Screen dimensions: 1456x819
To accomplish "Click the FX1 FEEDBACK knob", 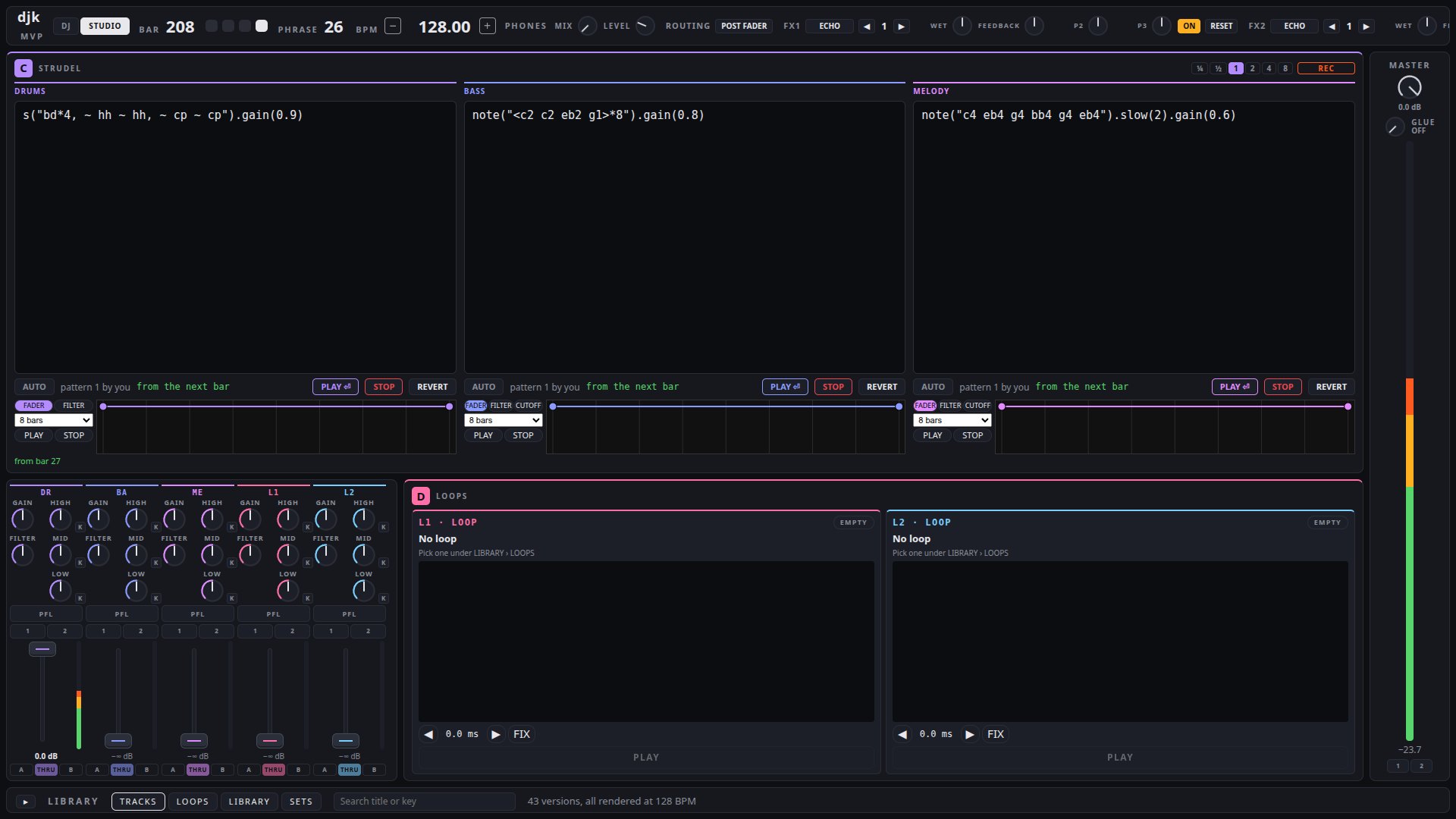I will tap(1034, 26).
